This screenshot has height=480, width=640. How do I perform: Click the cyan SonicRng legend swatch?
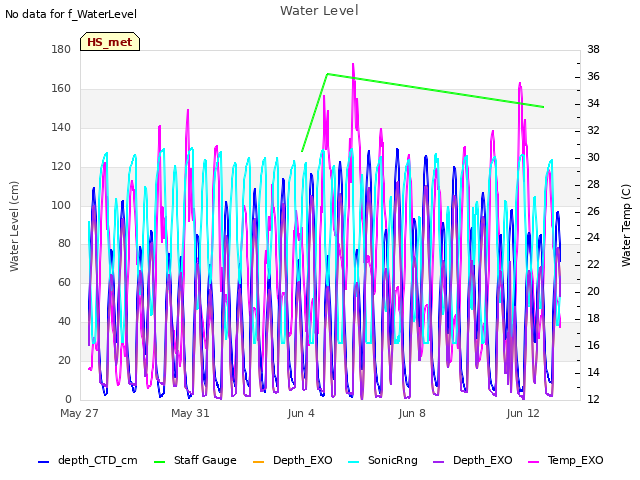coord(353,462)
